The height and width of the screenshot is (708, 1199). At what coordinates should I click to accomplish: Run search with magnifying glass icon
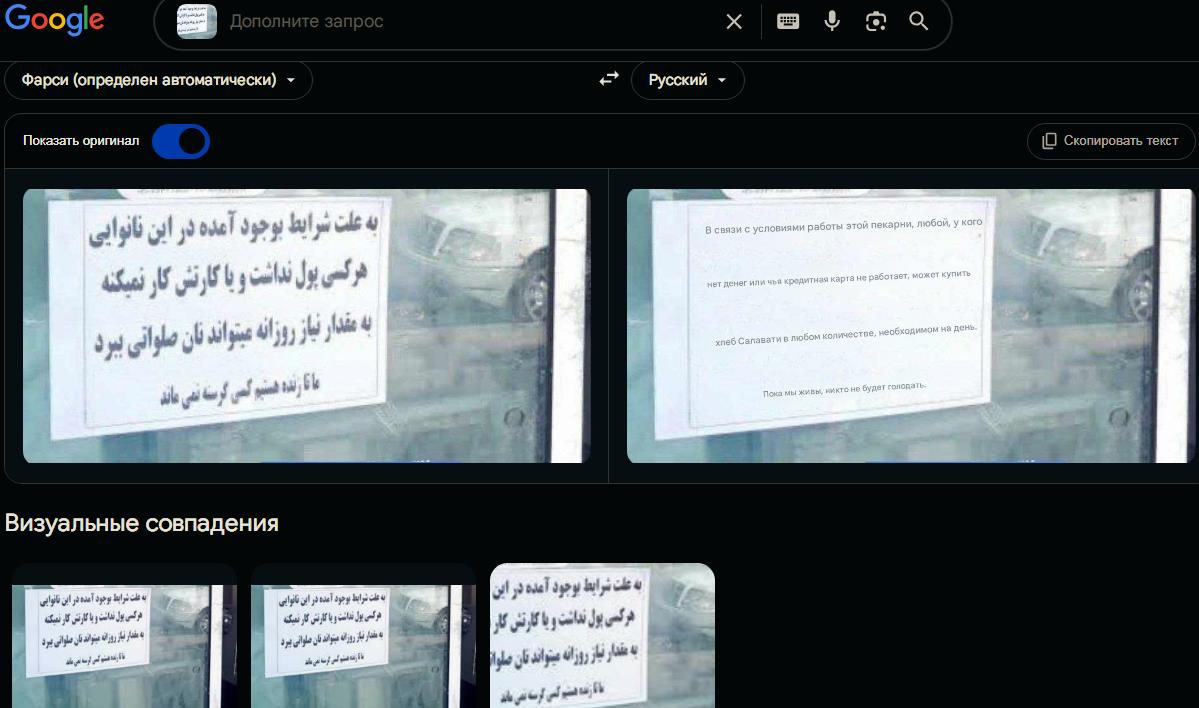(918, 21)
